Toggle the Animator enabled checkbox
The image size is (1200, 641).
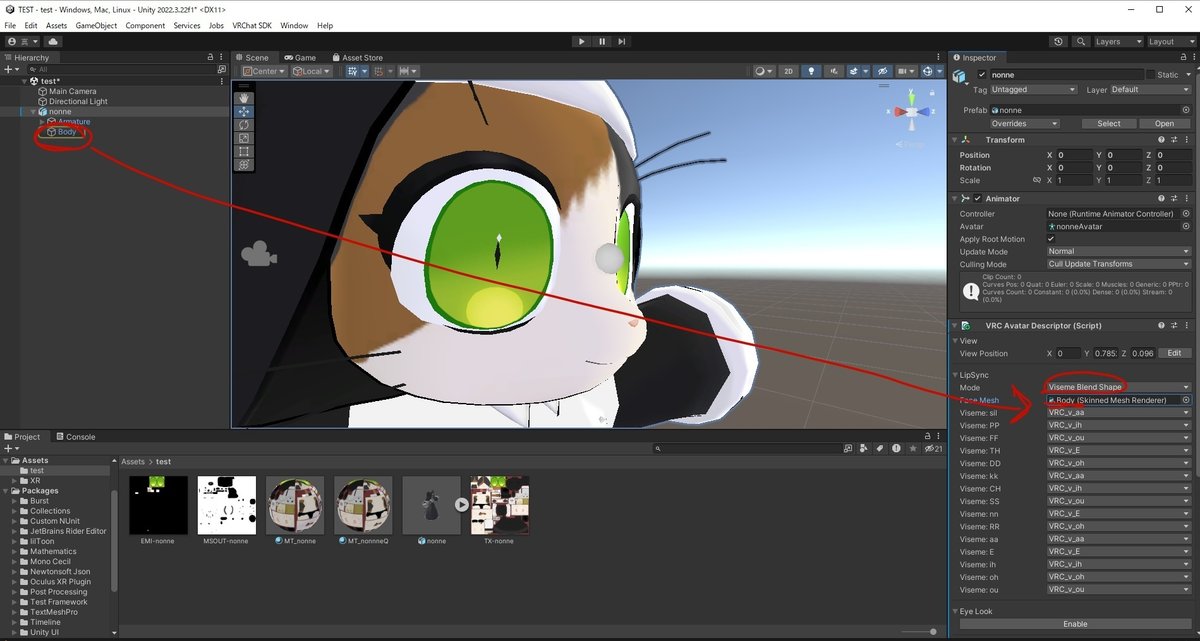[x=977, y=198]
